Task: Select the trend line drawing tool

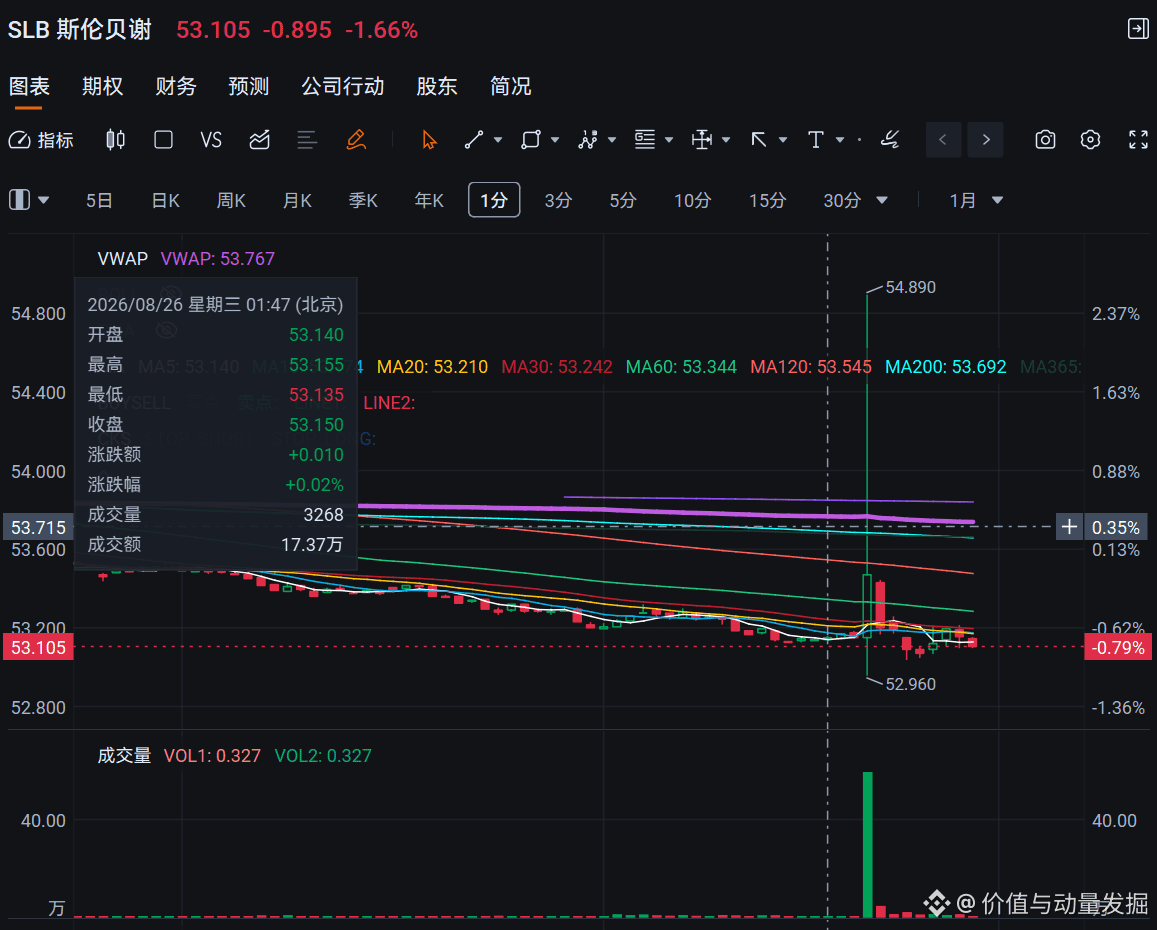Action: pos(474,140)
